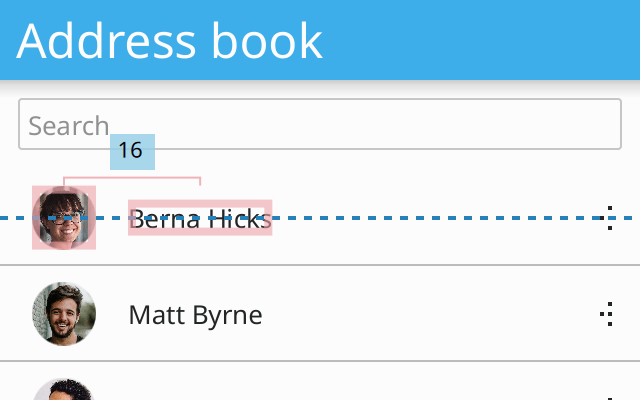The image size is (640, 400).
Task: Click the top dot of the third contact's menu
Action: (x=610, y=399)
